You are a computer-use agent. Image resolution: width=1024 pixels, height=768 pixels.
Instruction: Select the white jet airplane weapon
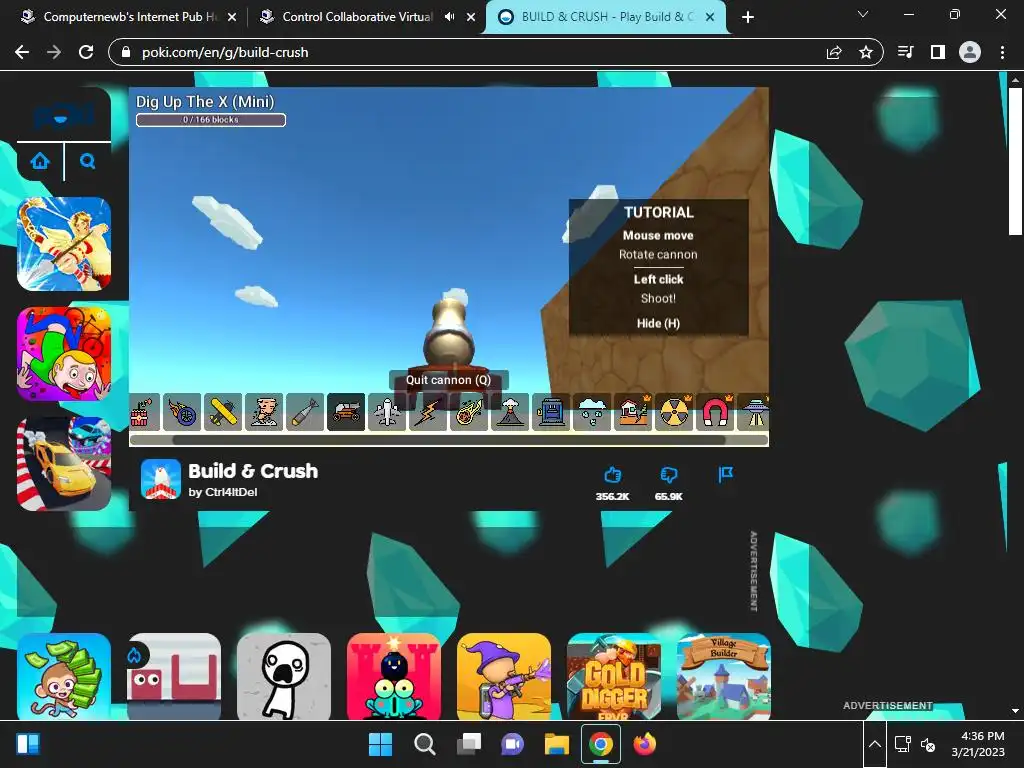click(x=387, y=412)
